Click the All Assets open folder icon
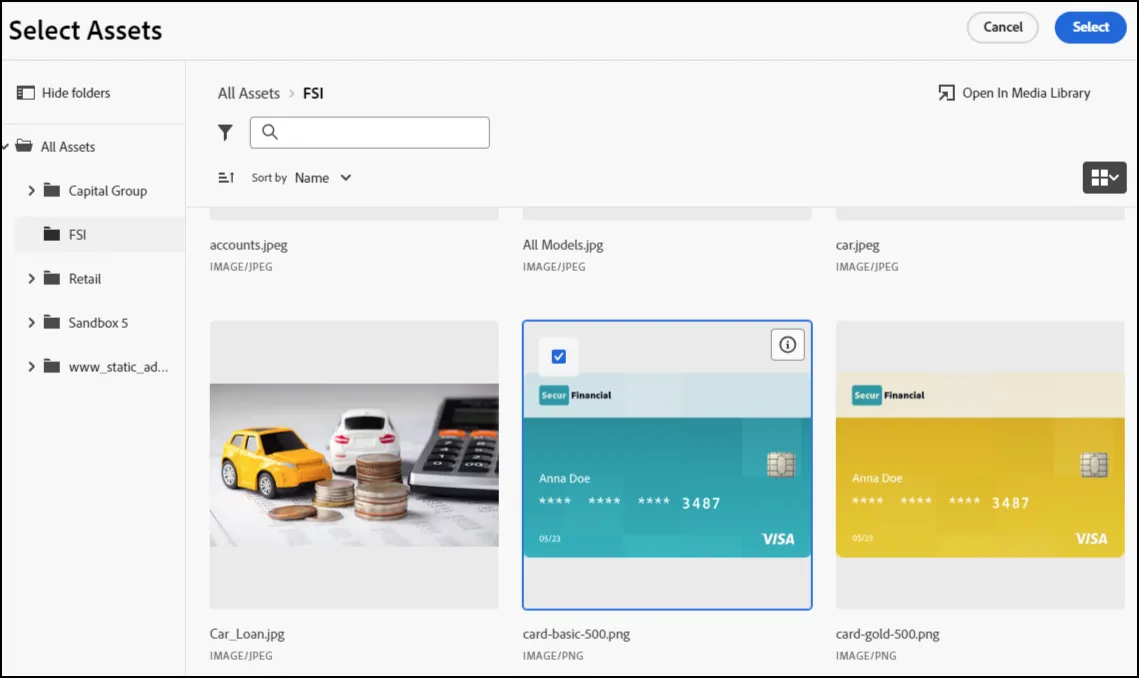This screenshot has width=1139, height=678. 24,146
